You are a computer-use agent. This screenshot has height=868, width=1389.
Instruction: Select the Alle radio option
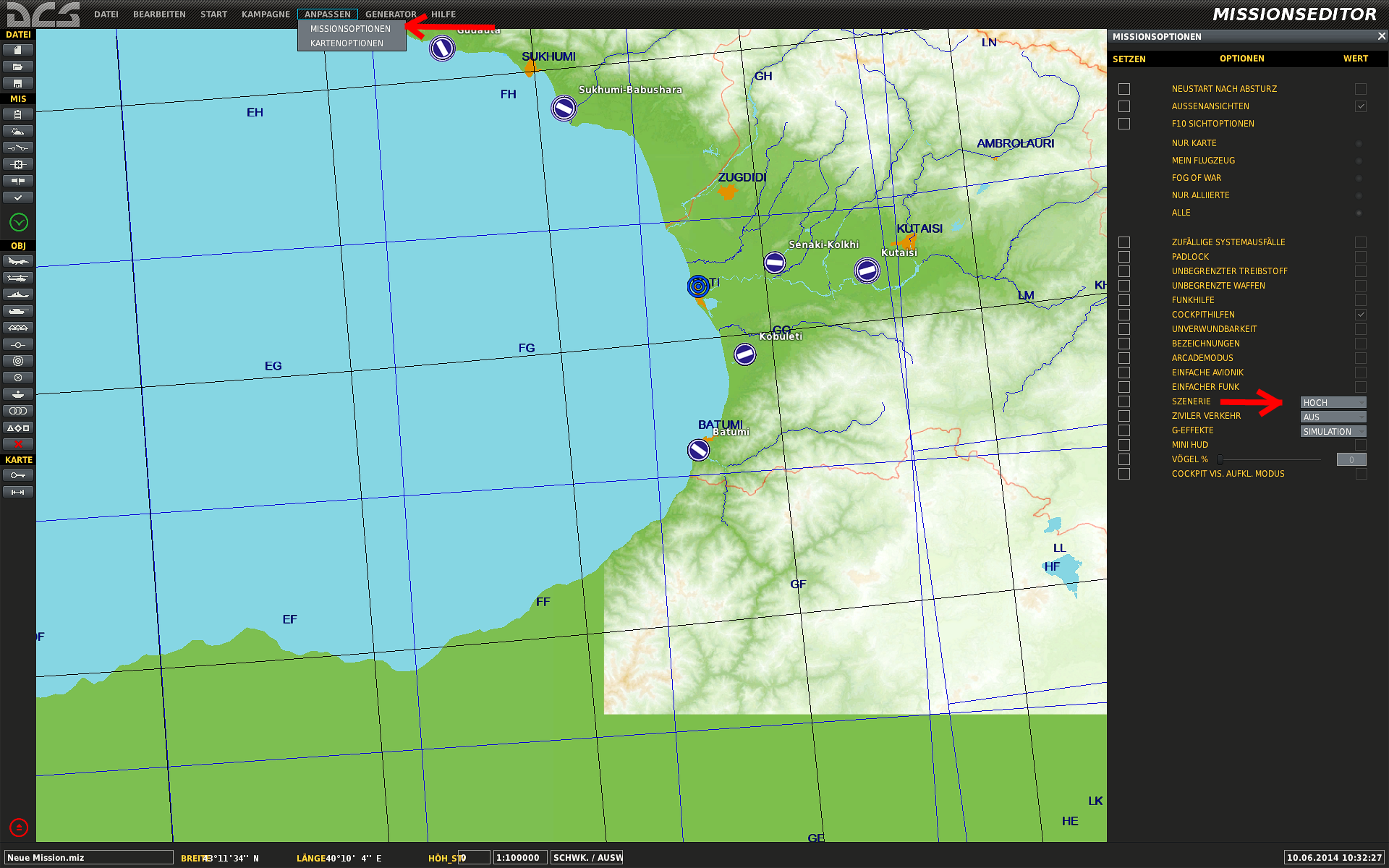tap(1359, 213)
